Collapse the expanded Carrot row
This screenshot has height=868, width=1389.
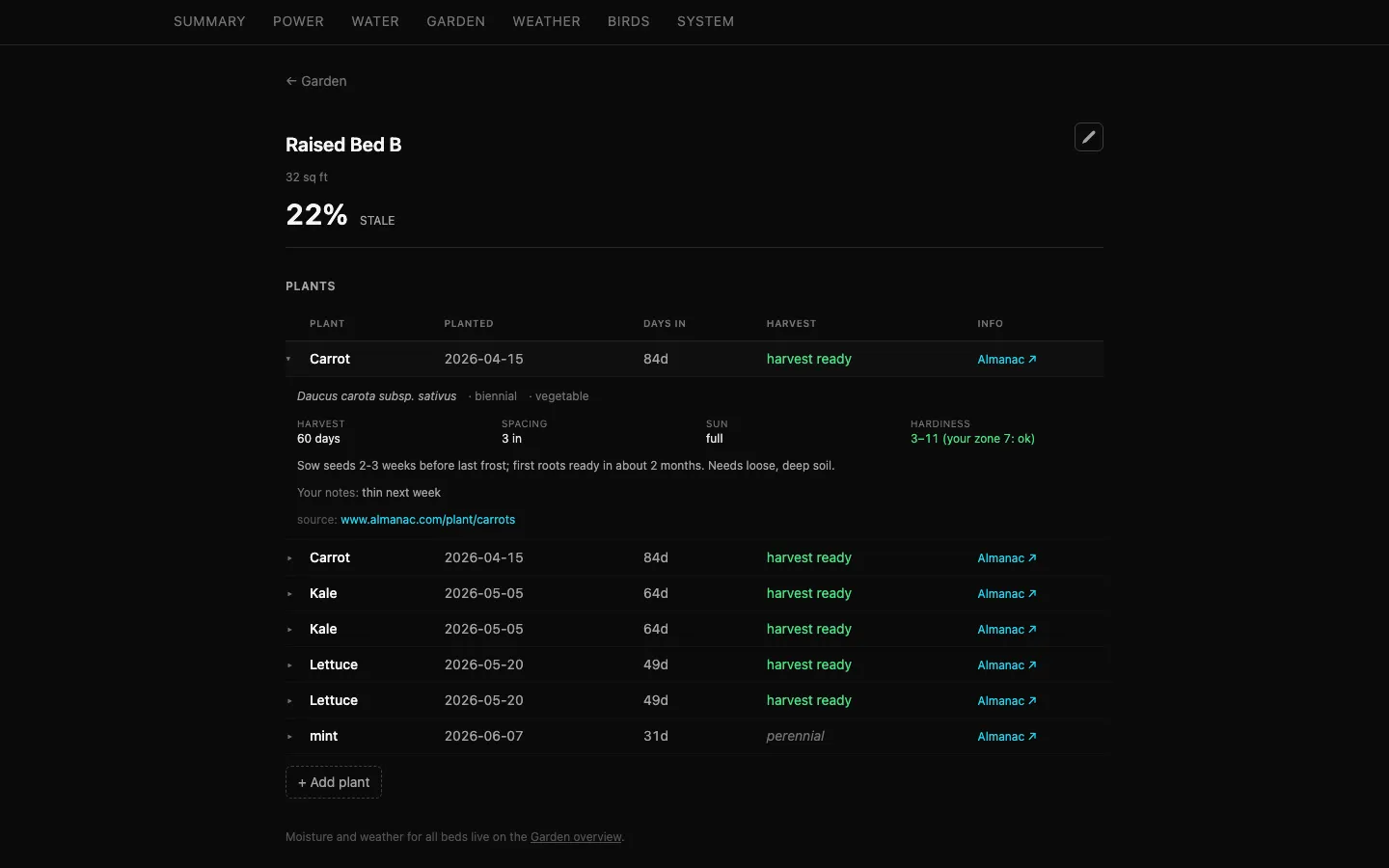pos(694,359)
